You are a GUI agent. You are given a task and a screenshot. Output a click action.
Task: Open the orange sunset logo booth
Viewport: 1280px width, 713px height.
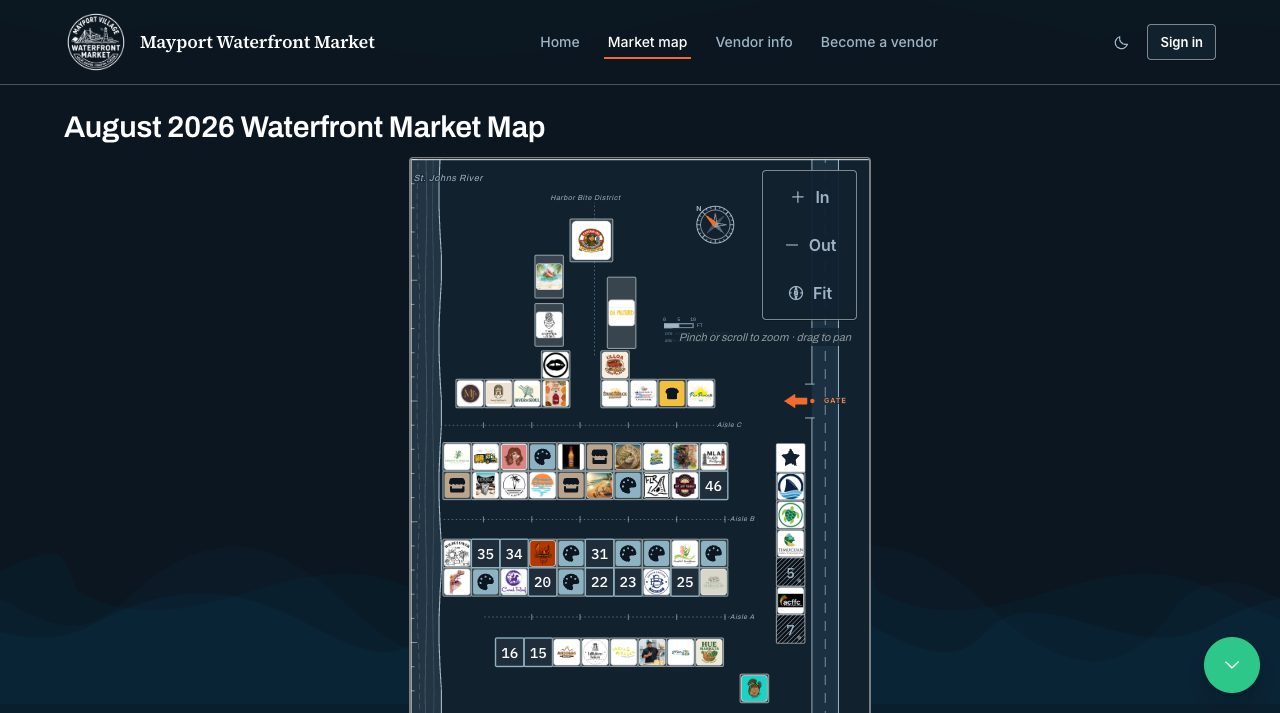point(542,486)
